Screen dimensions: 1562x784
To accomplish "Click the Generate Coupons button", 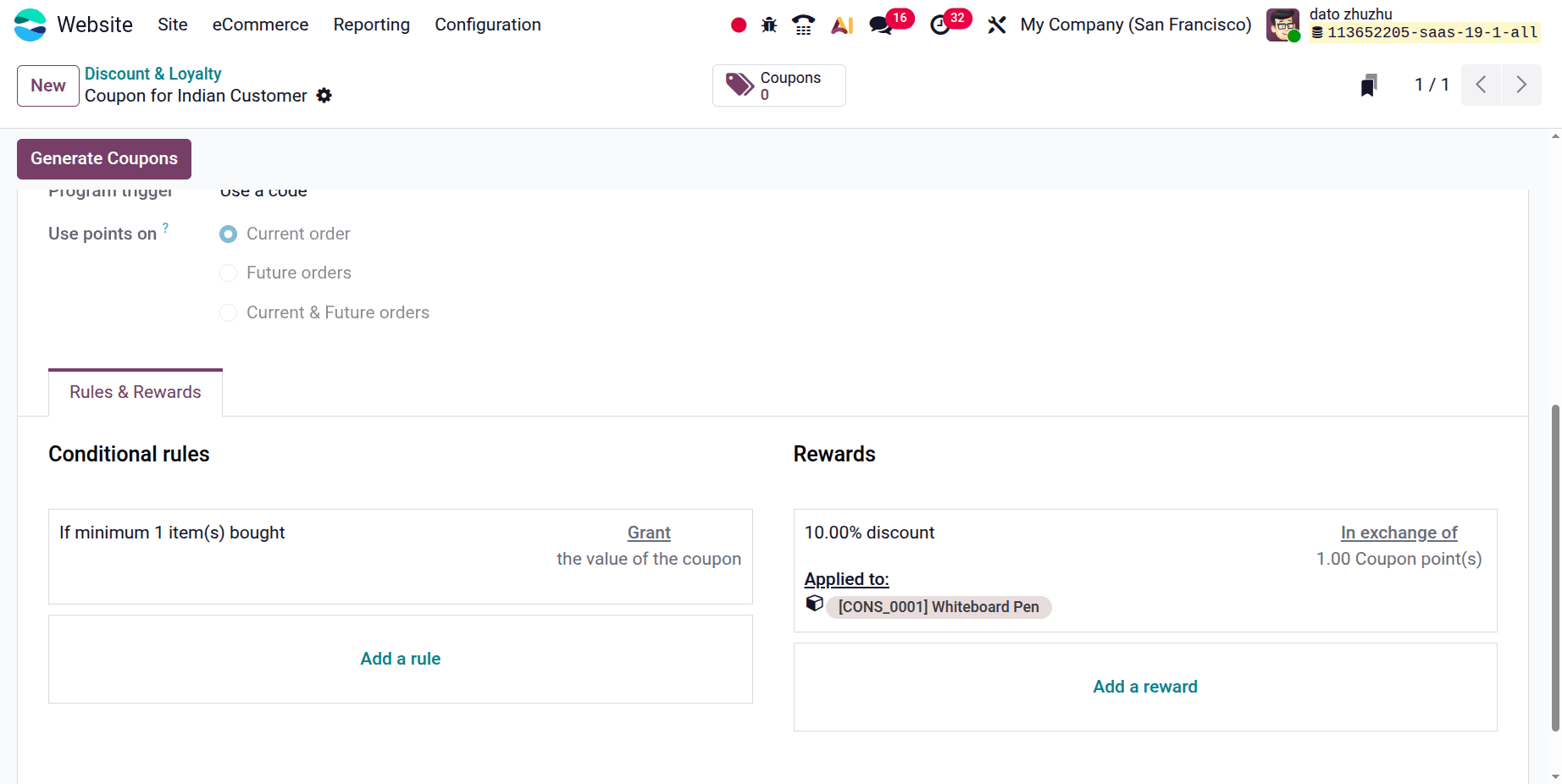I will (x=104, y=158).
